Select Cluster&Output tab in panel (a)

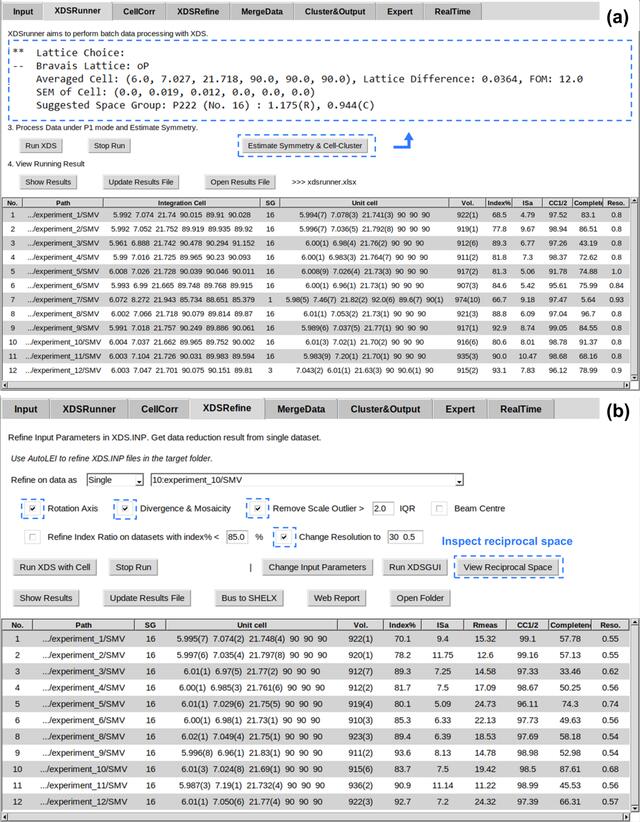point(335,12)
